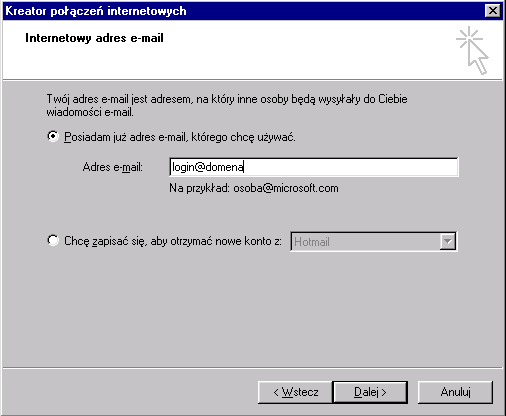Click the login@domena text in the field

pyautogui.click(x=207, y=167)
